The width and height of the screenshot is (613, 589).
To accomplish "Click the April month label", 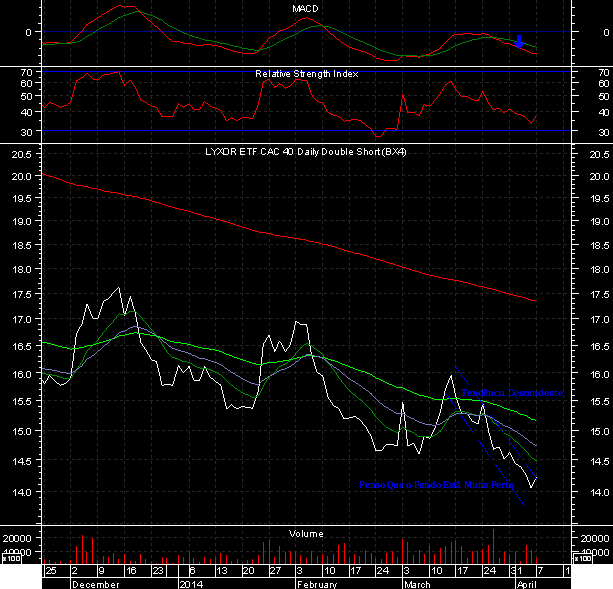I will [x=527, y=584].
